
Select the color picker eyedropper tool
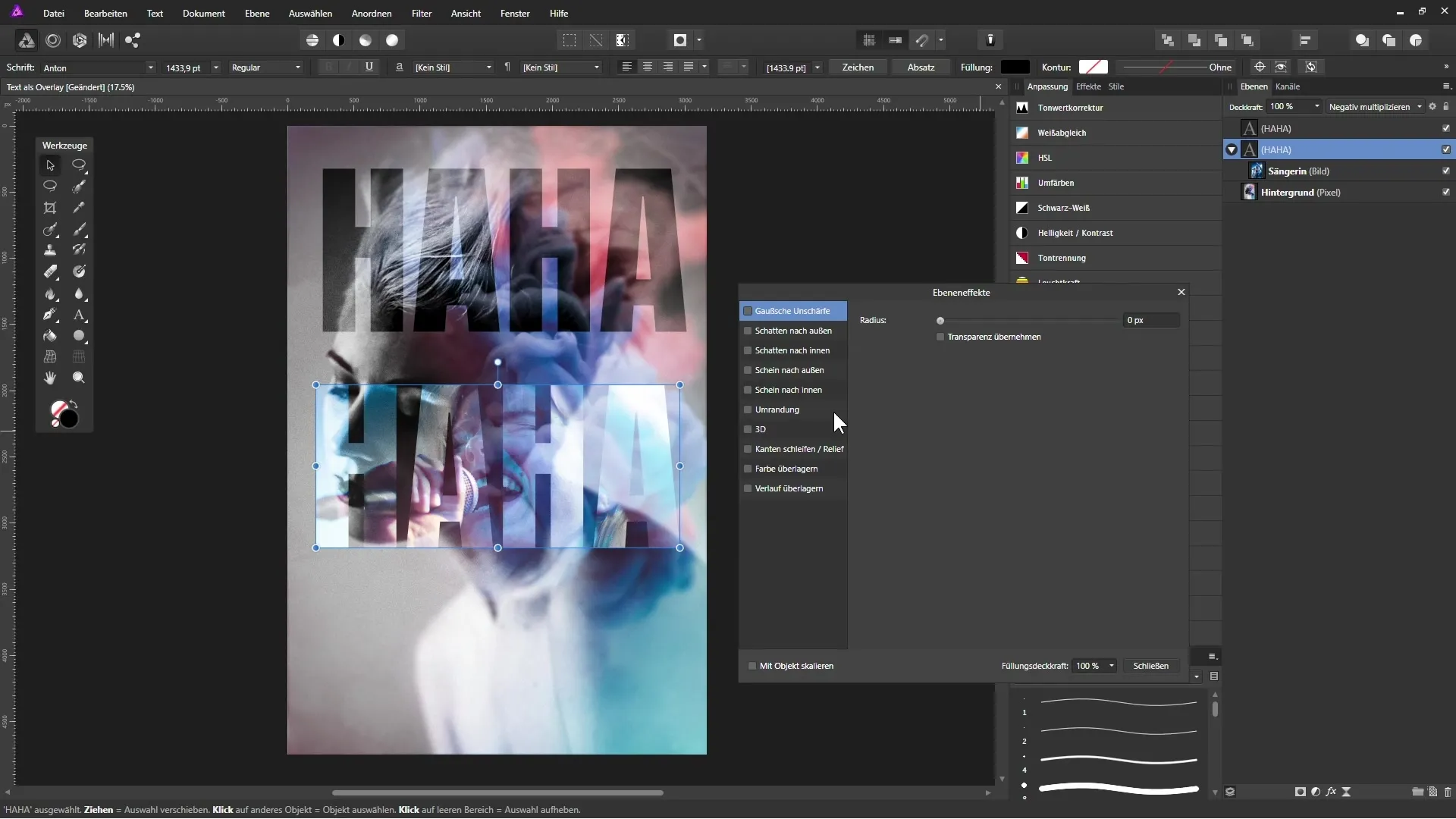point(79,208)
